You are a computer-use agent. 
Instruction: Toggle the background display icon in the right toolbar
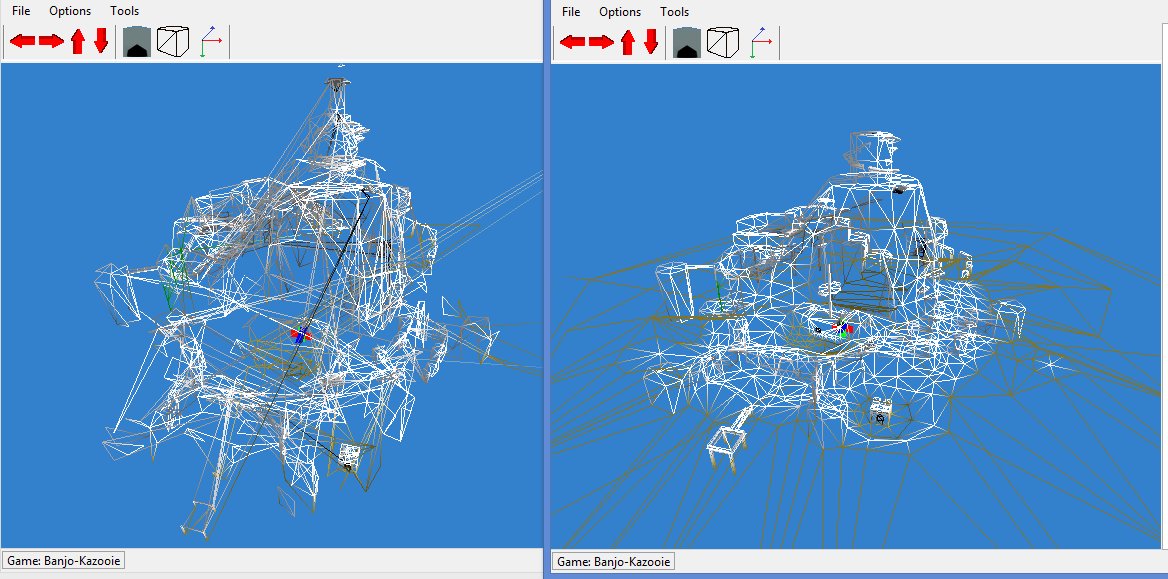pos(688,42)
